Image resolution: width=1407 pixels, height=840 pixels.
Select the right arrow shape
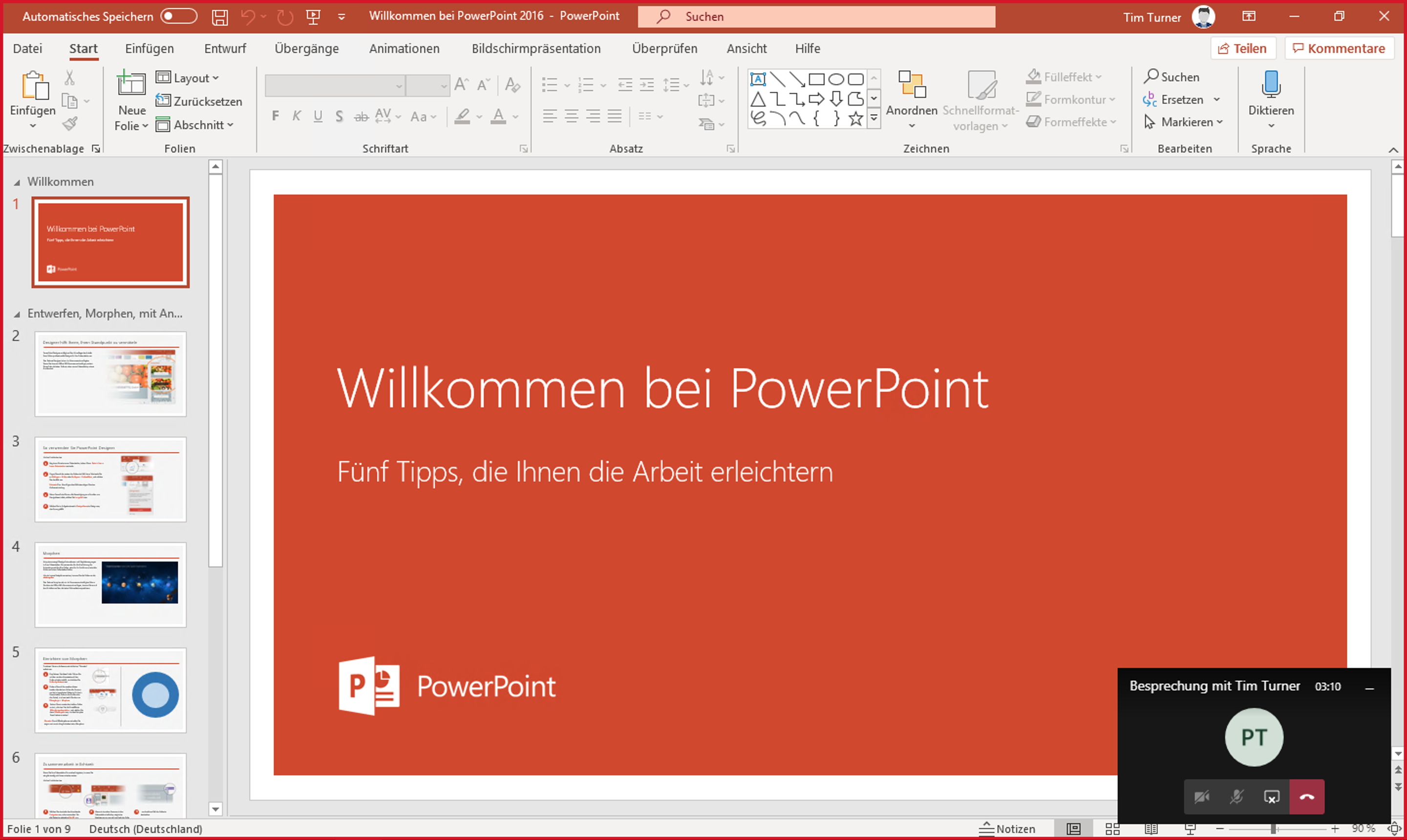pos(816,99)
